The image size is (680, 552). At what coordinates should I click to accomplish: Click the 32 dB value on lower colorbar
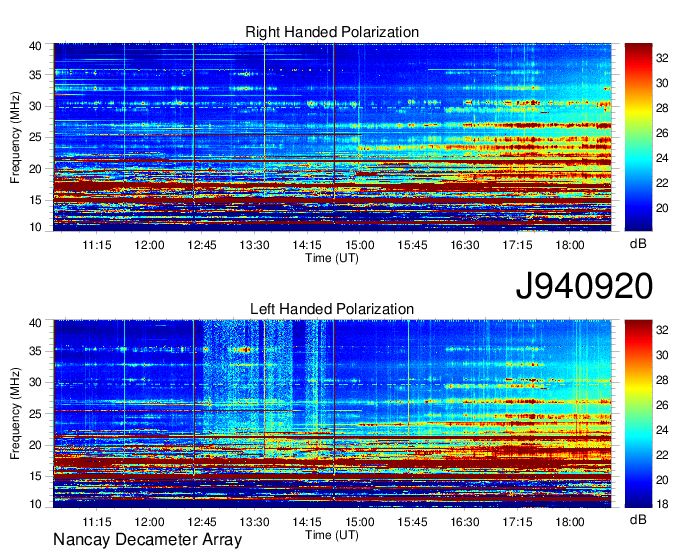click(x=662, y=330)
